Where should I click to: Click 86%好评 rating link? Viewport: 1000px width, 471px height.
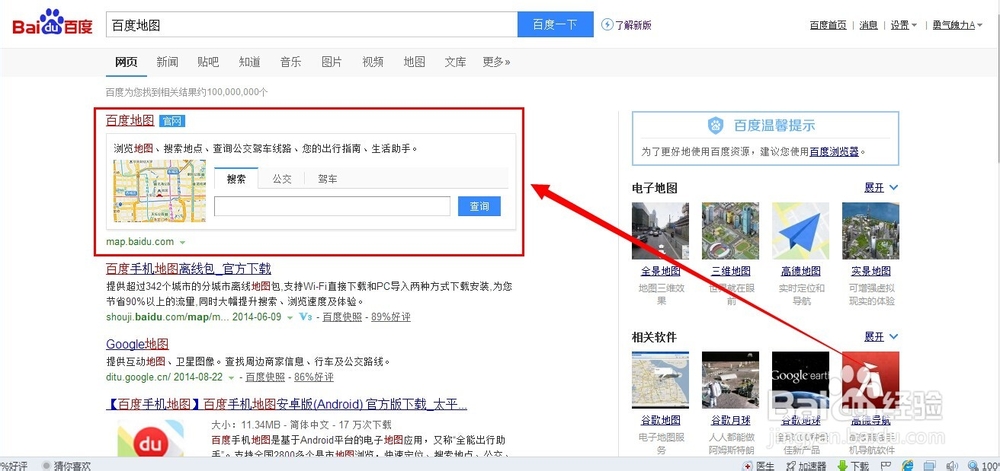313,377
